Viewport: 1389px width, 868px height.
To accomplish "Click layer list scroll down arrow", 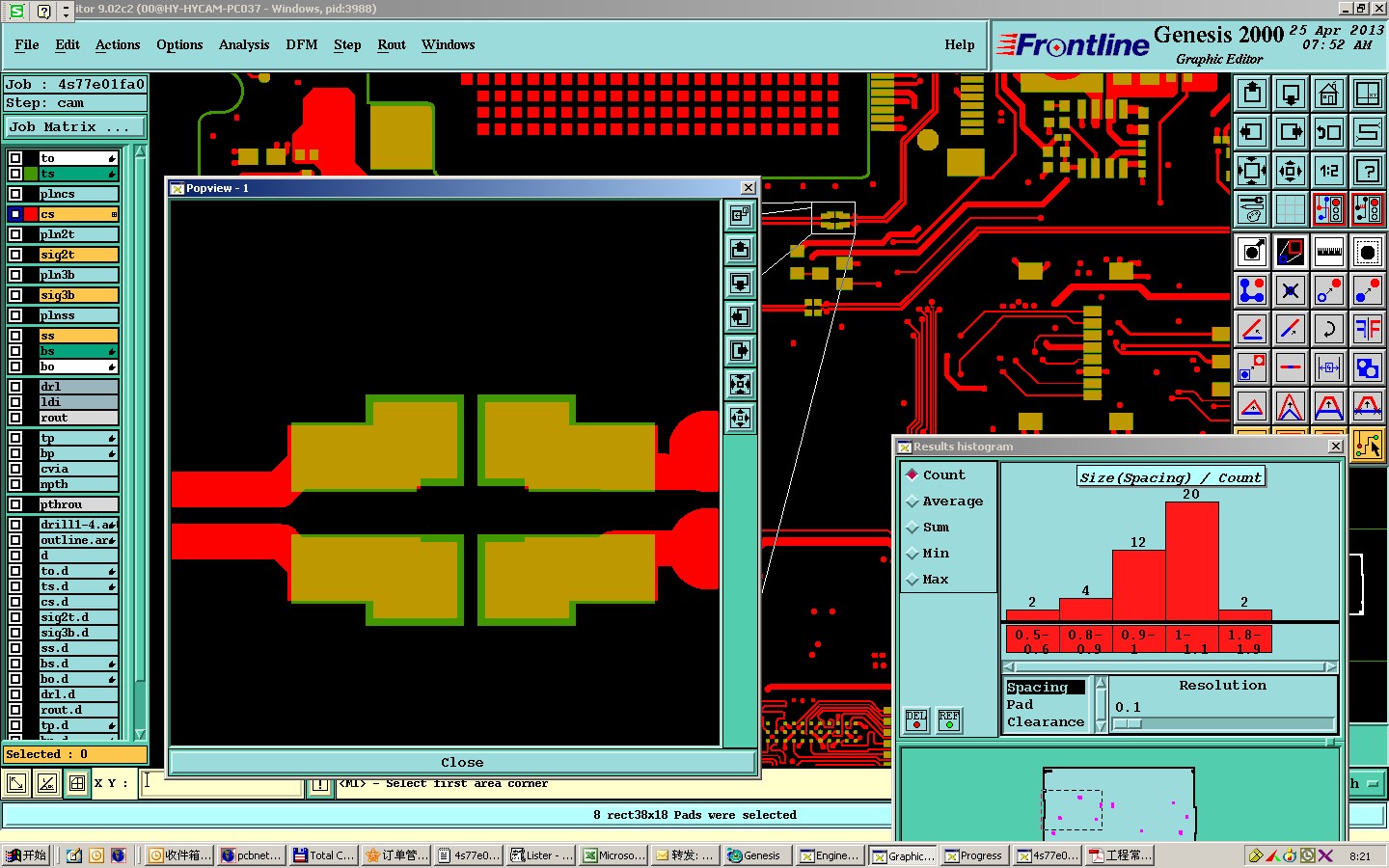I will pyautogui.click(x=141, y=734).
